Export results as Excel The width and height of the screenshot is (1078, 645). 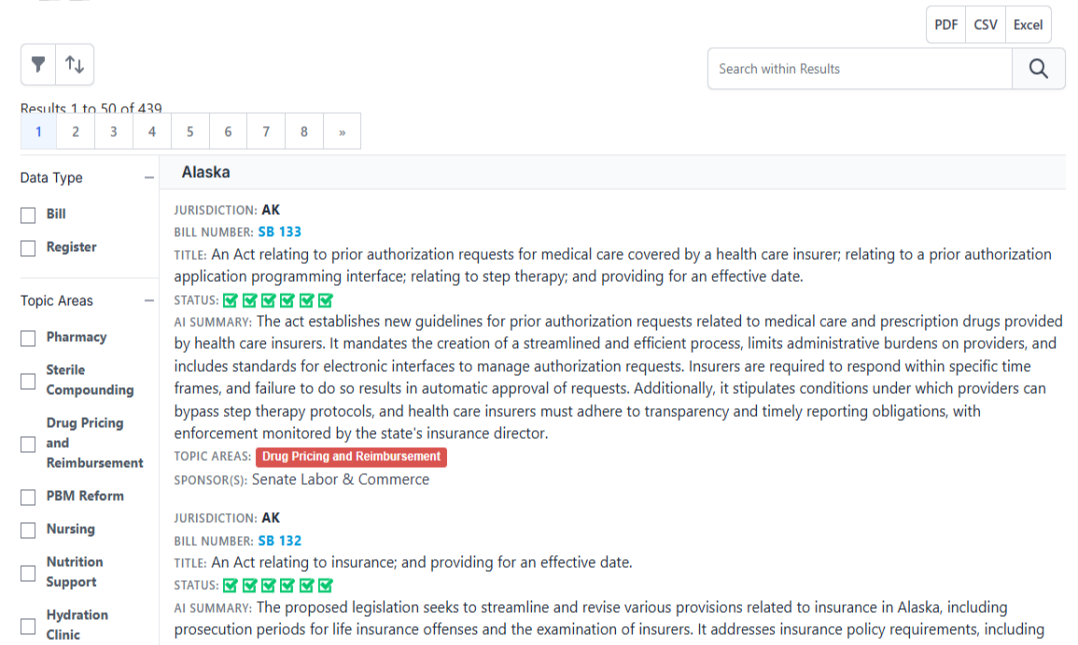[x=1028, y=24]
